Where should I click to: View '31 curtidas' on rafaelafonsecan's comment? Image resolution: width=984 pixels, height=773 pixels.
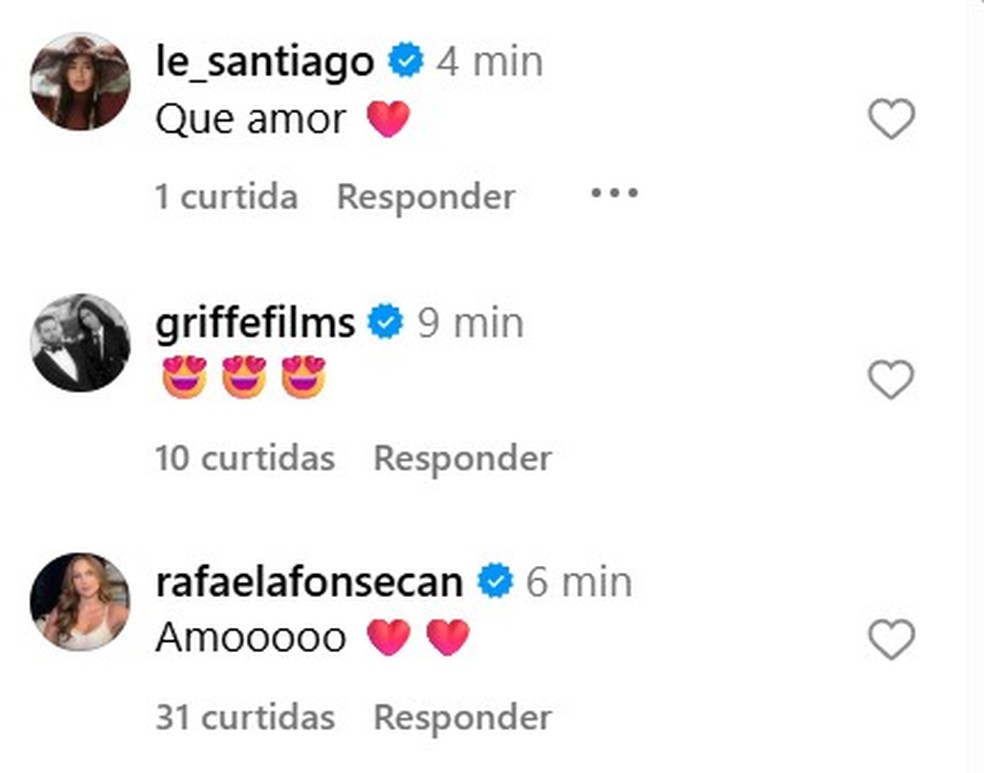pos(246,717)
